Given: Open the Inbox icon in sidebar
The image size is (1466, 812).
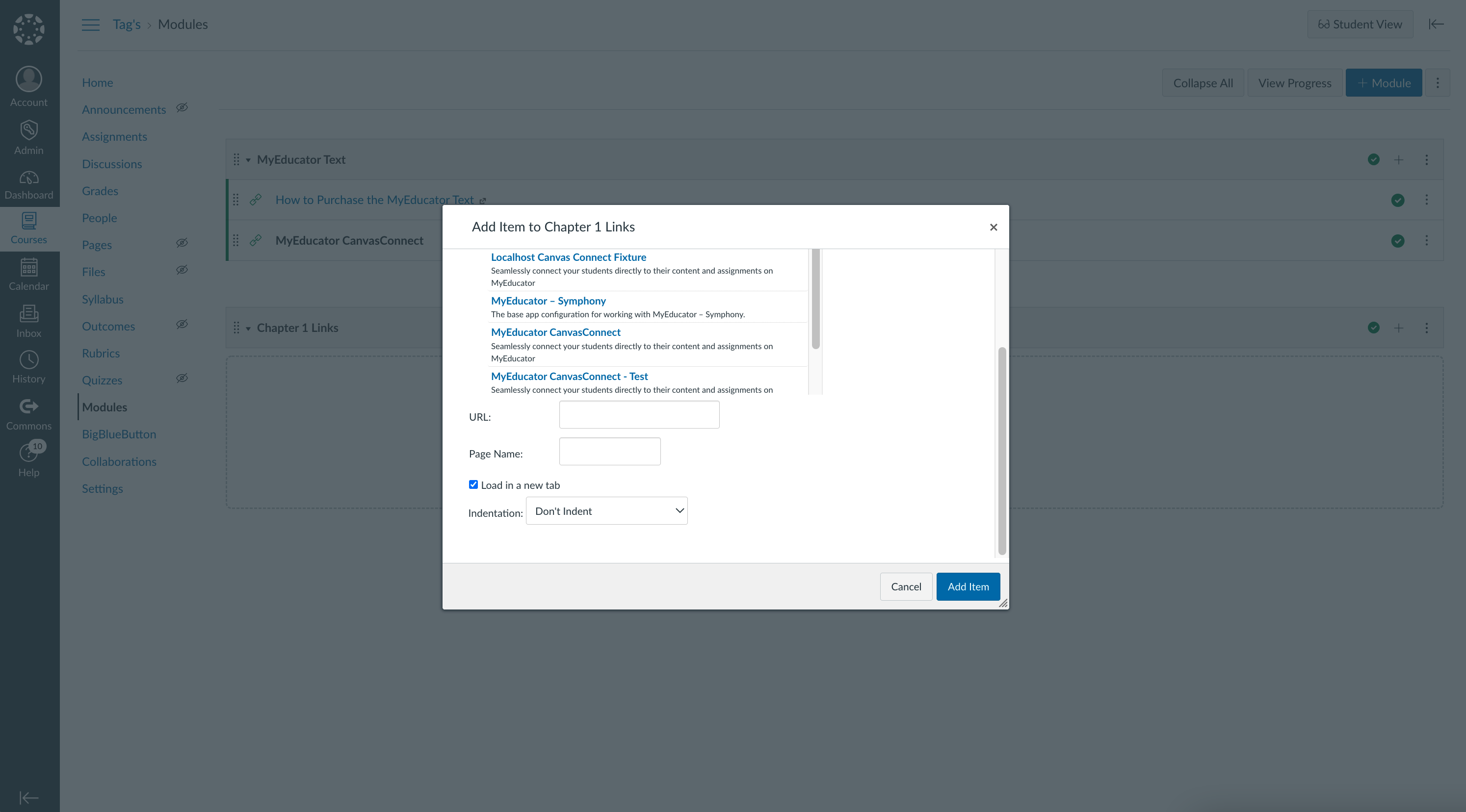Looking at the screenshot, I should tap(28, 313).
